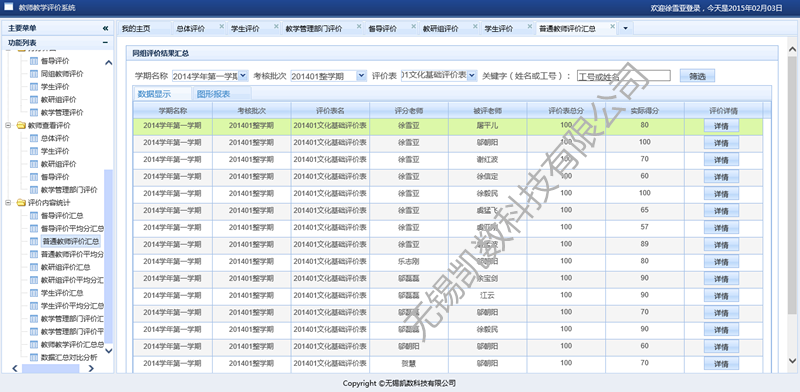This screenshot has height=392, width=800.
Task: Click the 筛选 button
Action: pos(697,76)
